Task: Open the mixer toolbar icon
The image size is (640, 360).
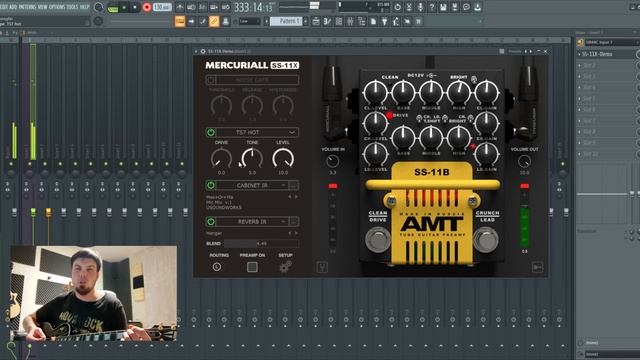Action: point(350,21)
